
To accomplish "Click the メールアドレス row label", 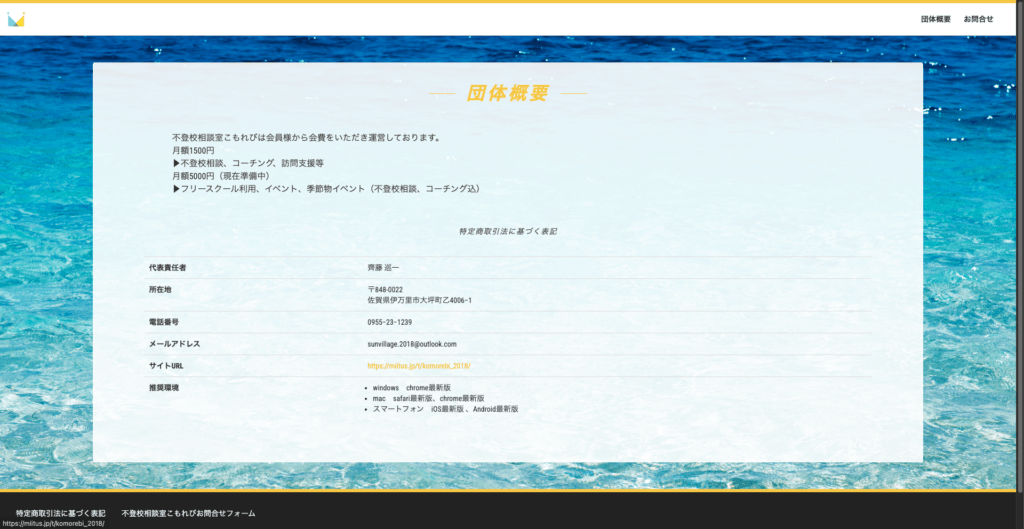I will point(174,344).
